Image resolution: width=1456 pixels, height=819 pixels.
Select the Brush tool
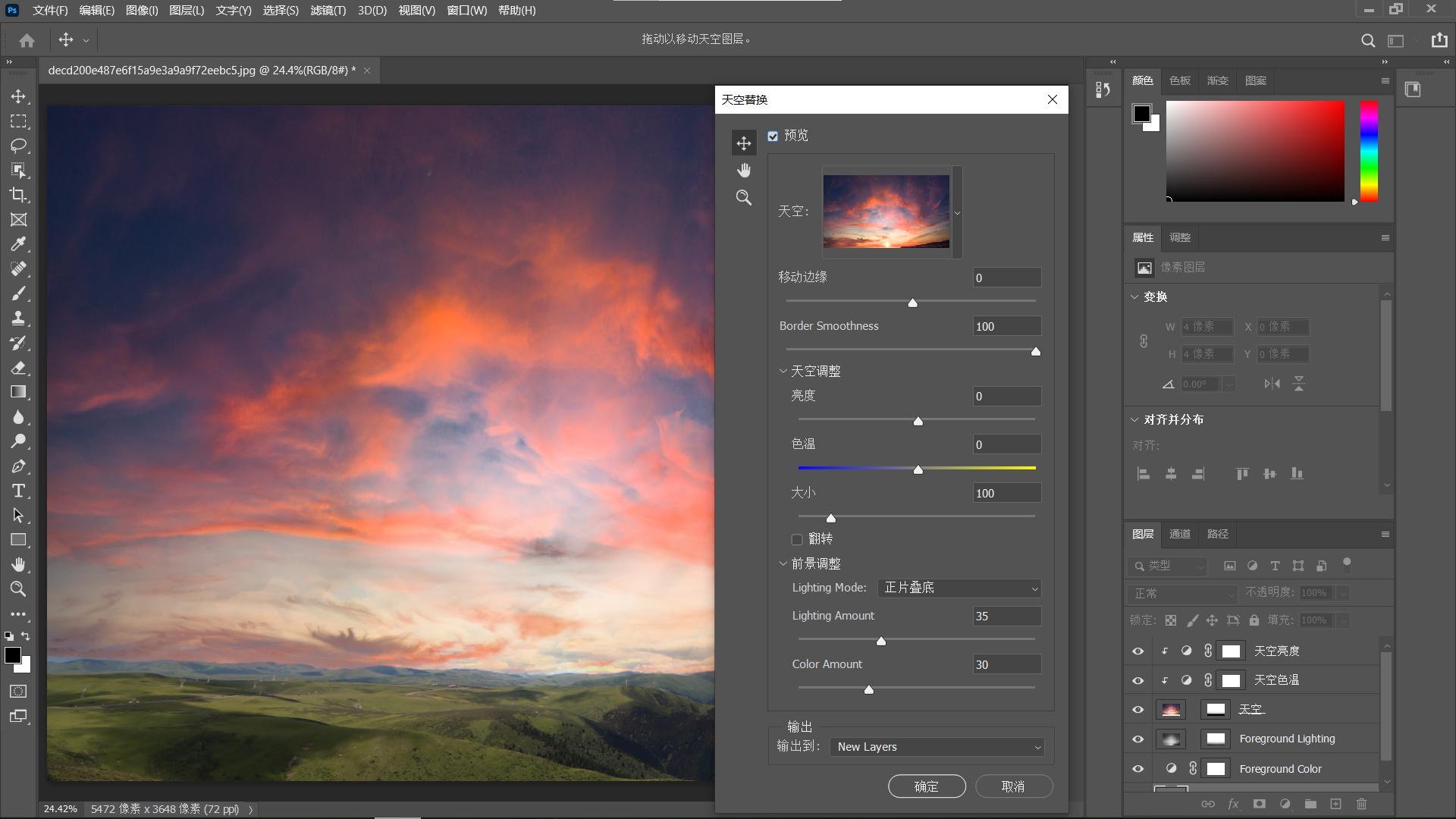coord(19,293)
